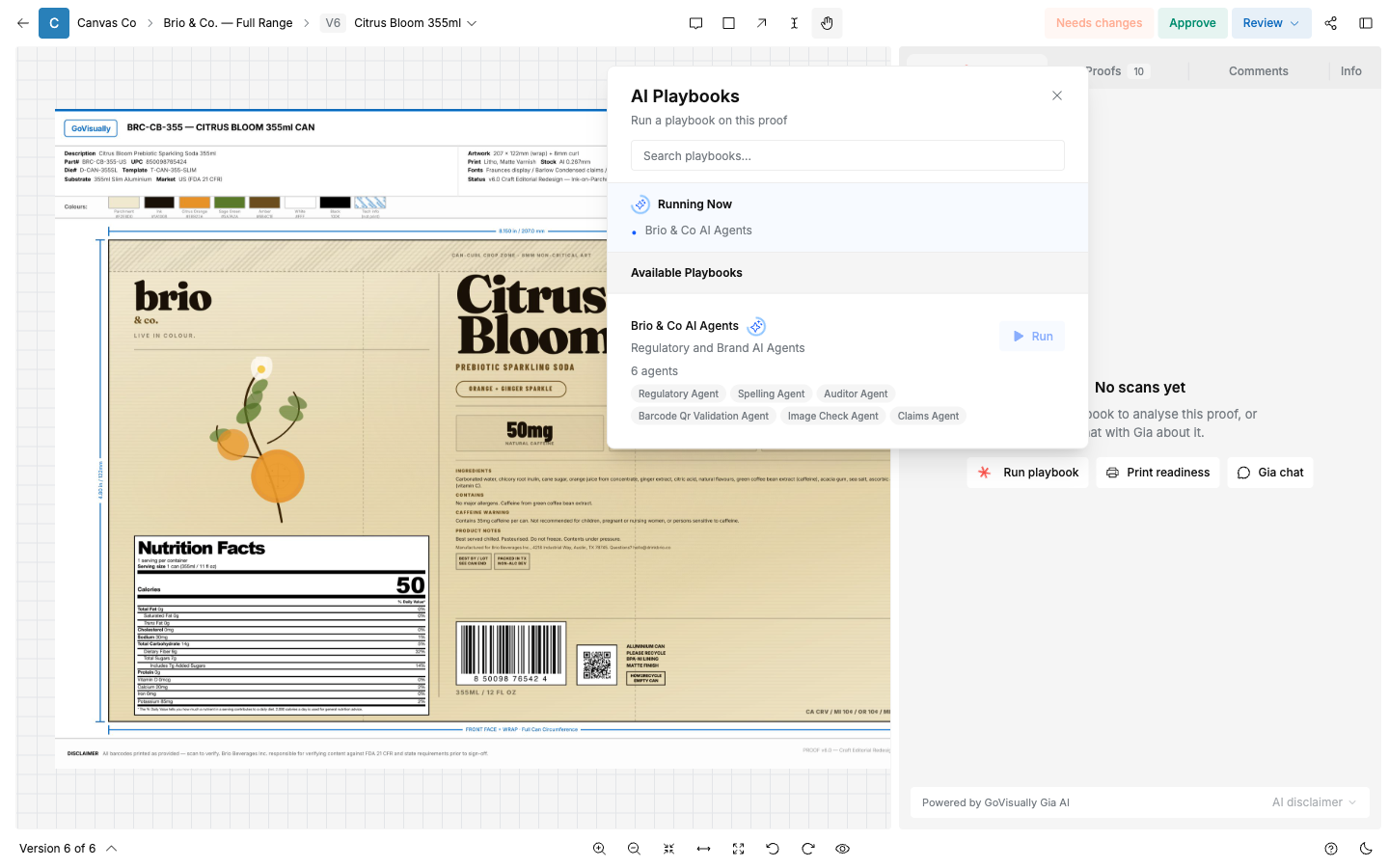Click the spinning agents icon beside Running Now
This screenshot has width=1389, height=868.
coord(640,204)
